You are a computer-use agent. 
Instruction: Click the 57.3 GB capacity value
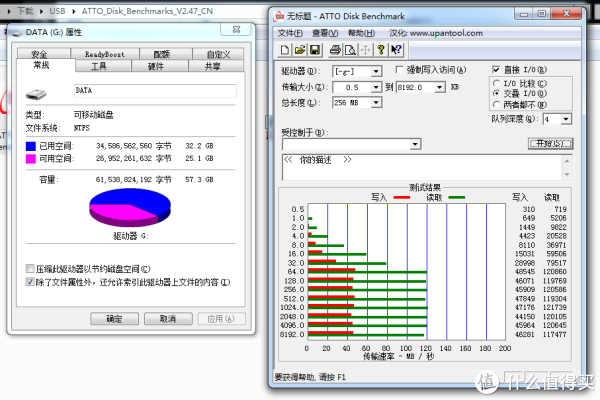[x=199, y=180]
